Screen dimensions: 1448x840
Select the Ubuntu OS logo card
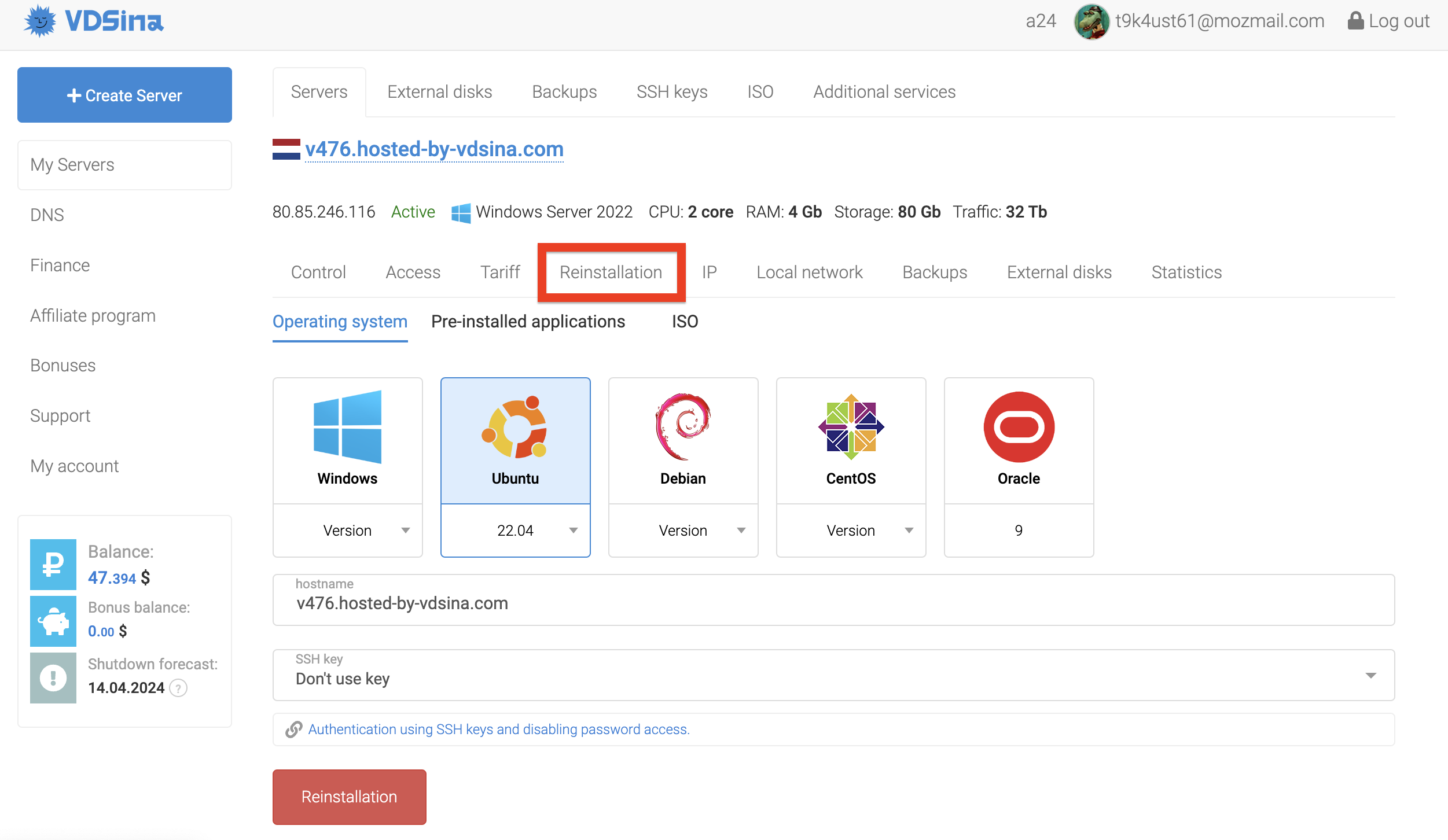[x=516, y=440]
